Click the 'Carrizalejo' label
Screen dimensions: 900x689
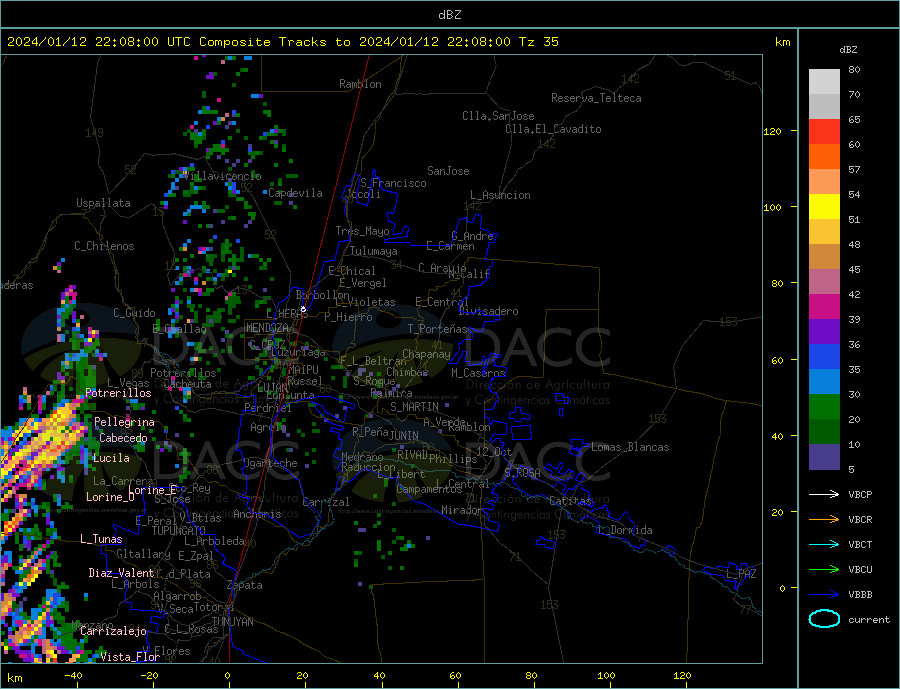(114, 632)
